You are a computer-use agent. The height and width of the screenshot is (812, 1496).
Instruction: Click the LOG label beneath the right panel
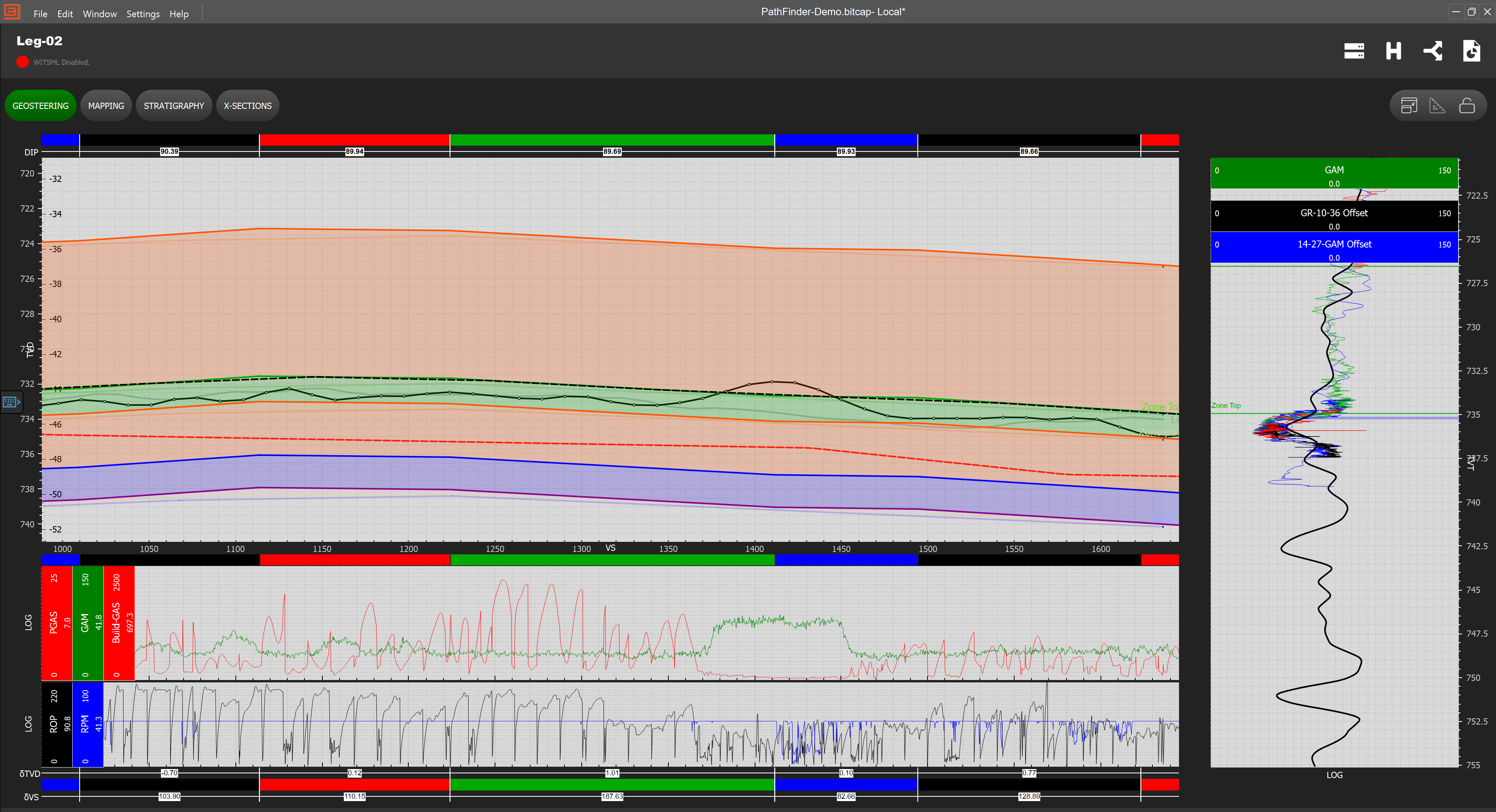pos(1334,775)
